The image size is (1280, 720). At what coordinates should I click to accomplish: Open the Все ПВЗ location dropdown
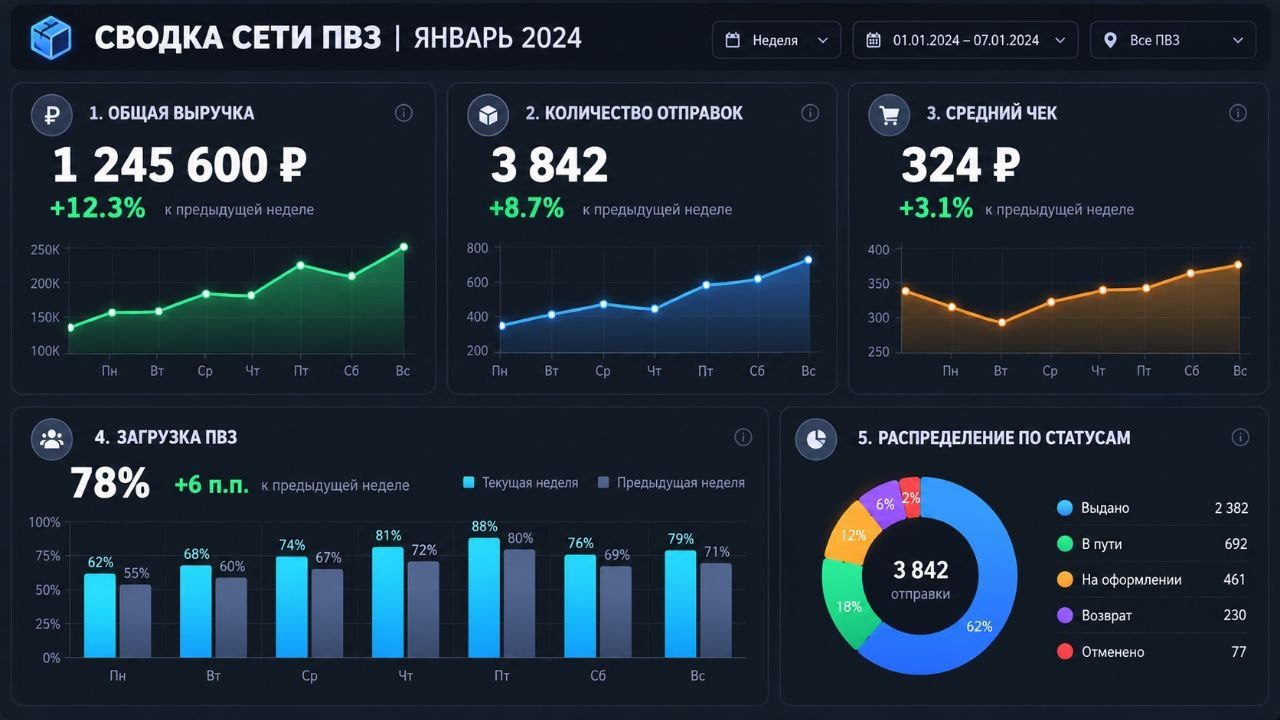coord(1173,40)
